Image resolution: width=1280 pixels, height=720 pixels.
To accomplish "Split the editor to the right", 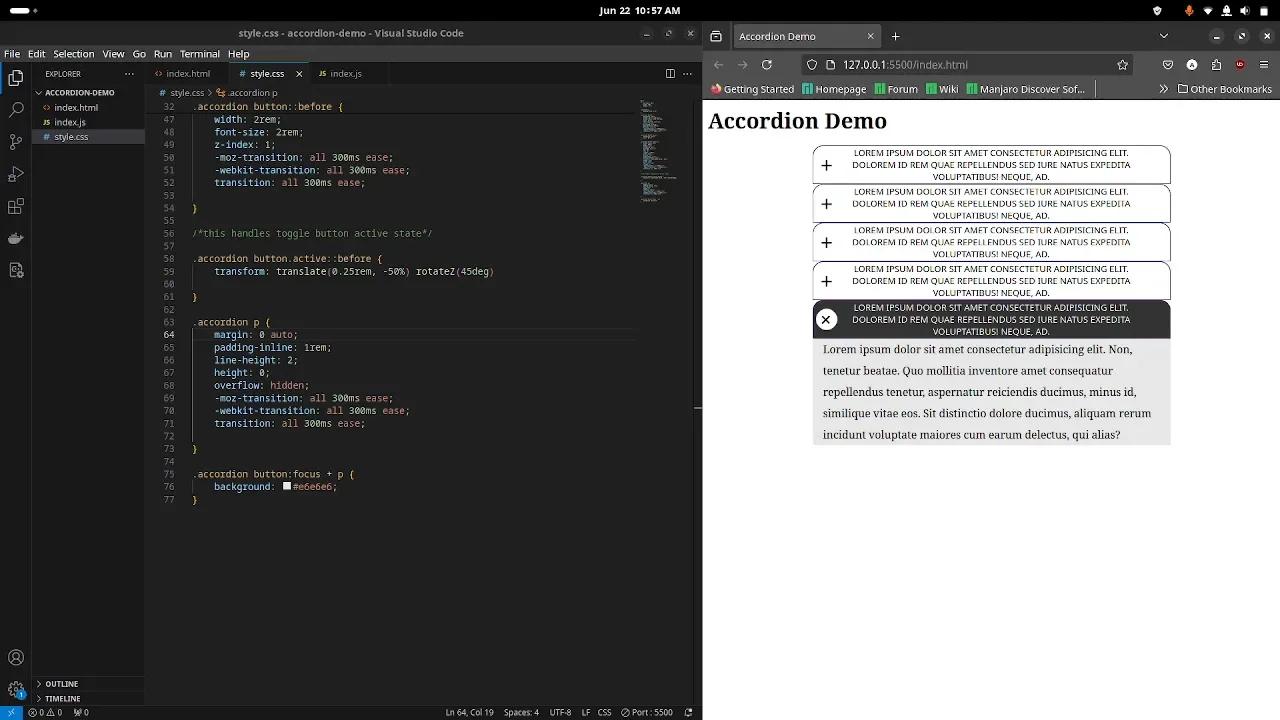I will [670, 73].
